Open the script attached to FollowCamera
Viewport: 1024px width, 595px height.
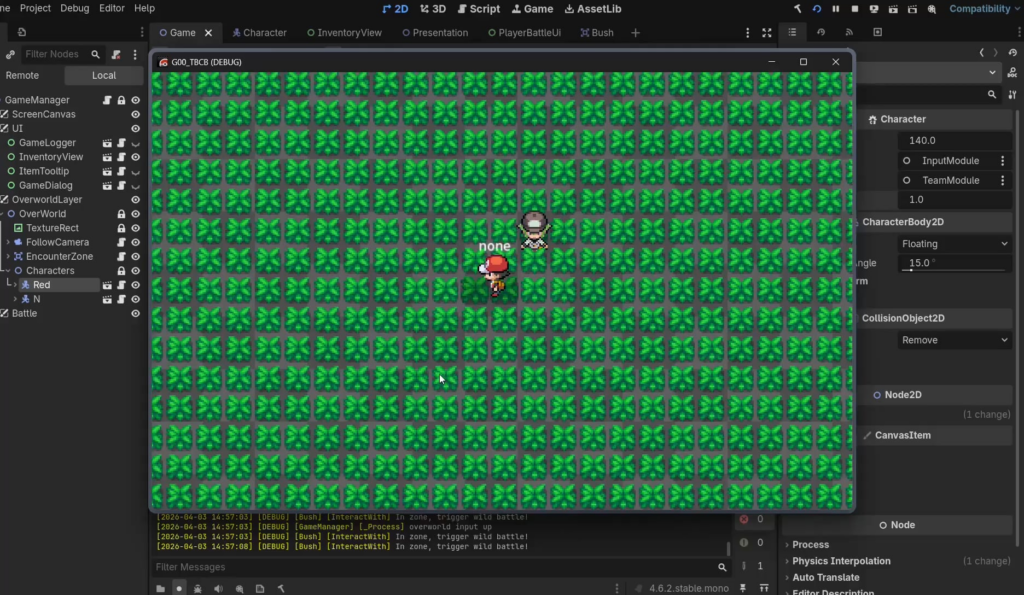[x=121, y=242]
